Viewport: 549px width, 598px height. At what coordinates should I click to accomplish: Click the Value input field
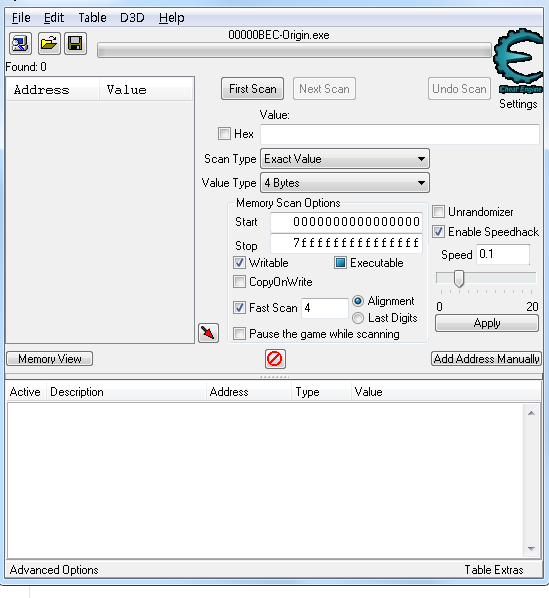point(400,134)
